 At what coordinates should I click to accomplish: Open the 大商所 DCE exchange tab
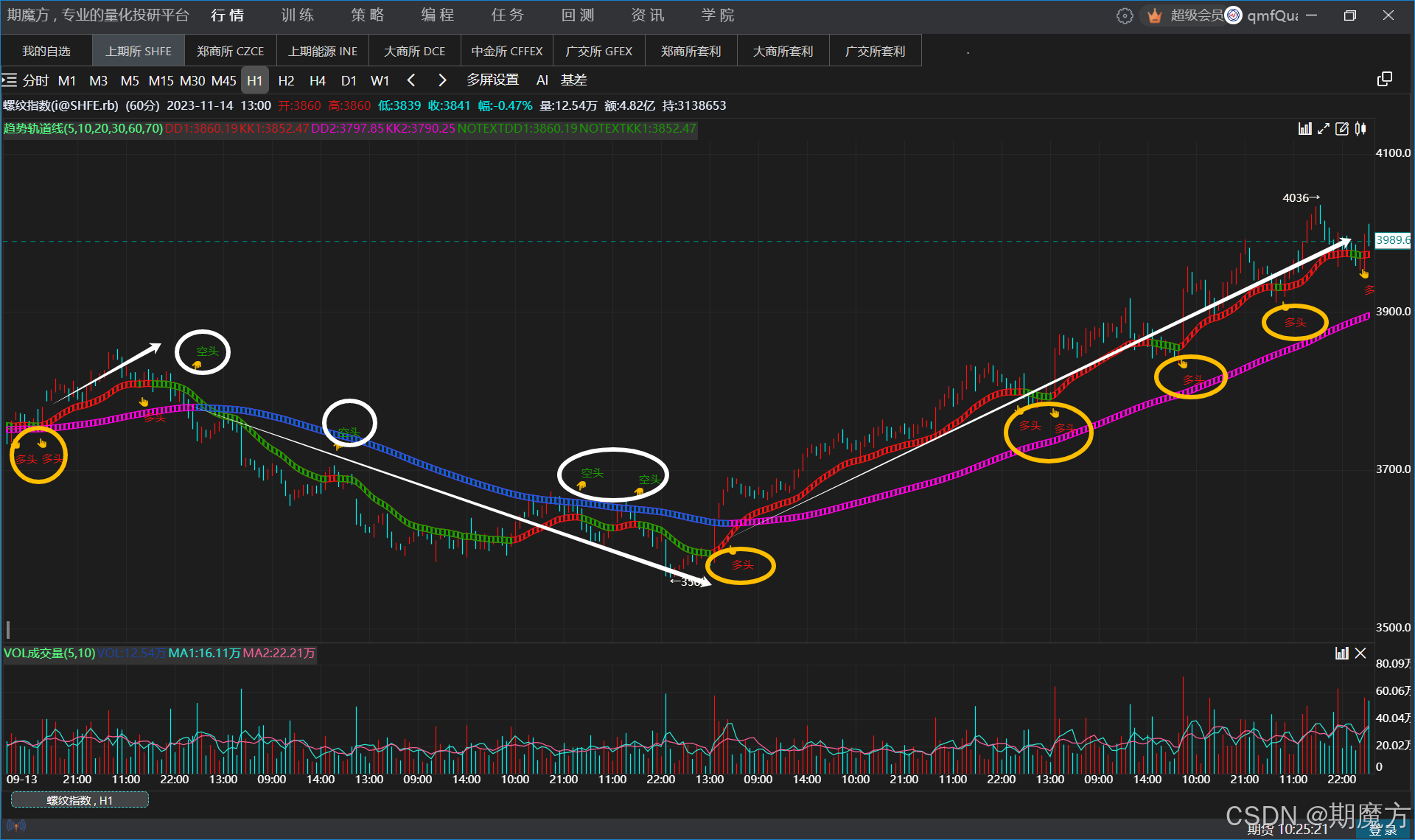(x=414, y=51)
